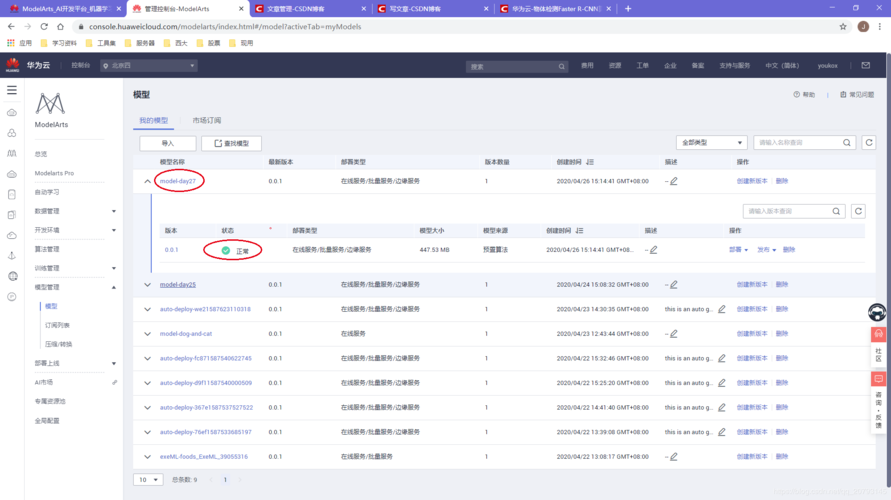
Task: Click the Find Model button
Action: 231,143
